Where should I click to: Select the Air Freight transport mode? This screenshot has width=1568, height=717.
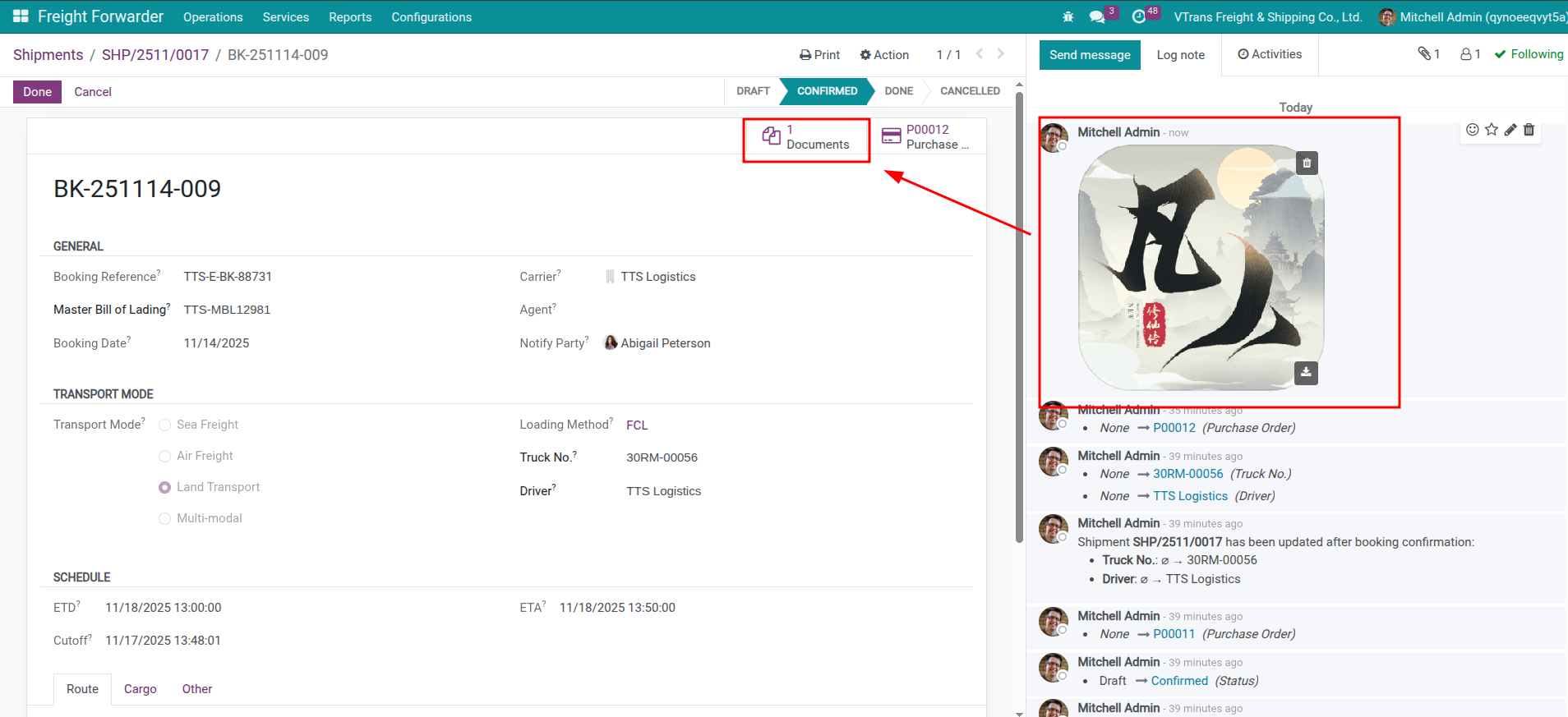165,457
